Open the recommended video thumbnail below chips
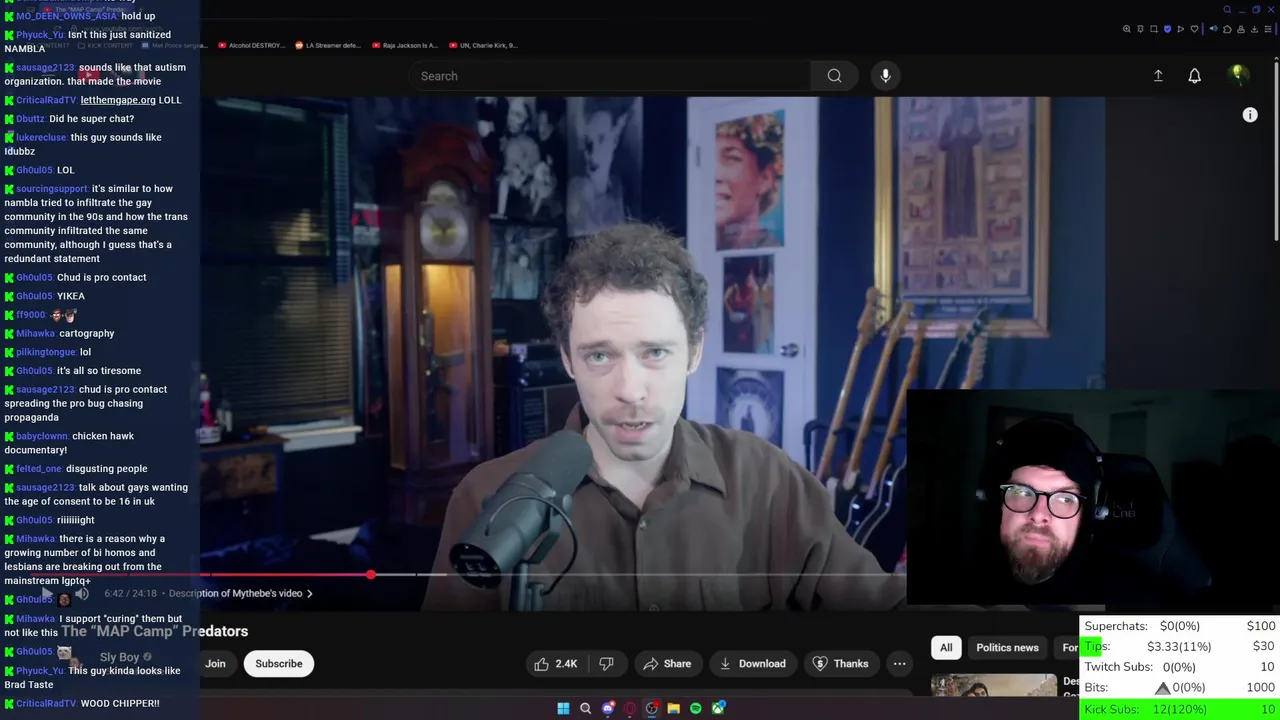Screen dimensions: 1280x720 (994, 685)
